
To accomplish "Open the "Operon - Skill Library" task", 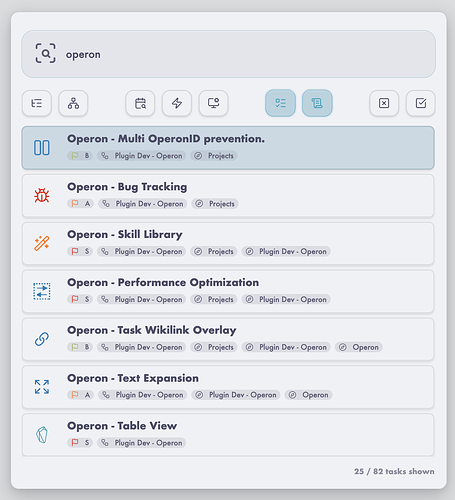I will 228,244.
